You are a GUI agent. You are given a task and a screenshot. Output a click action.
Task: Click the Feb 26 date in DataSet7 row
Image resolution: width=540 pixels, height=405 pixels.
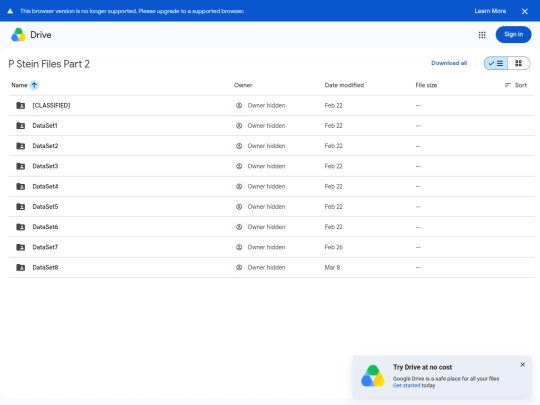[x=333, y=247]
